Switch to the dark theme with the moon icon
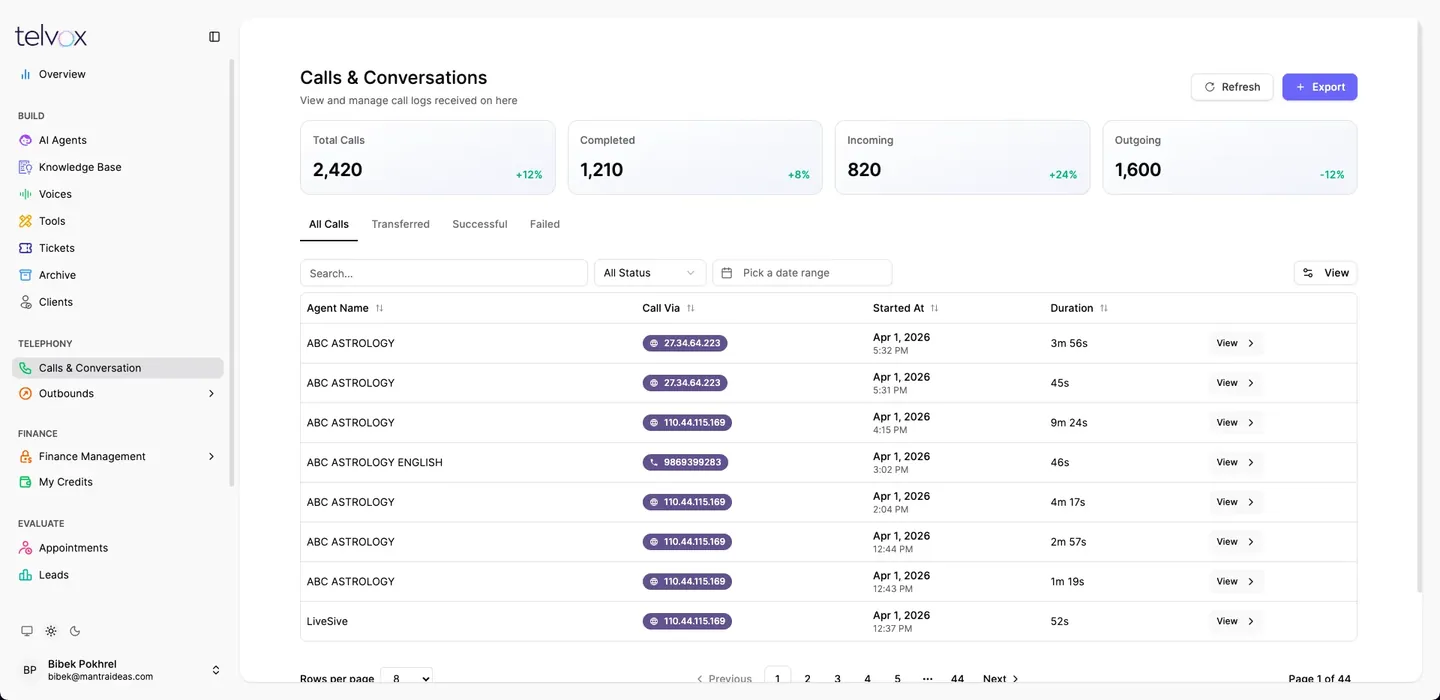 pos(75,631)
